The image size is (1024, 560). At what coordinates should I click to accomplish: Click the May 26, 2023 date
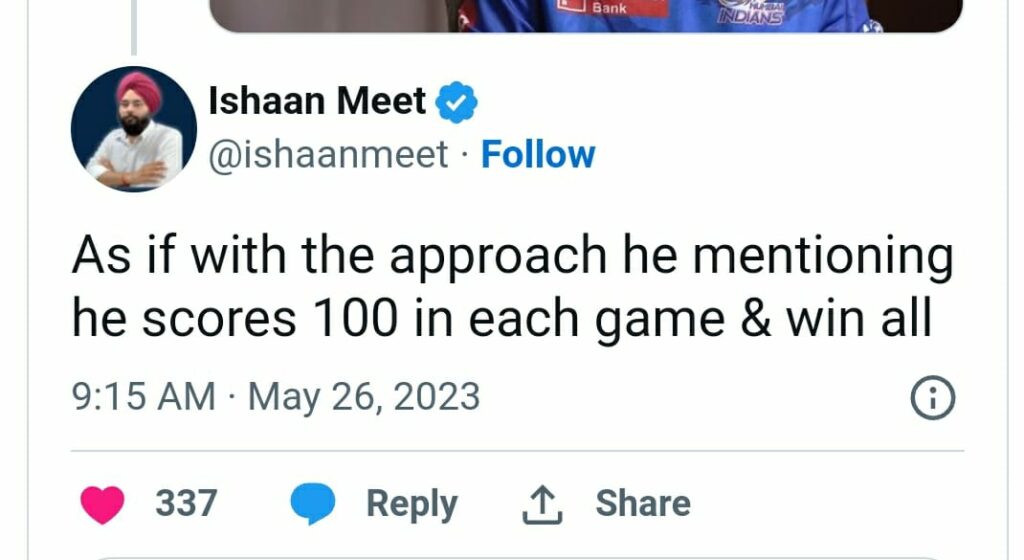pos(364,398)
